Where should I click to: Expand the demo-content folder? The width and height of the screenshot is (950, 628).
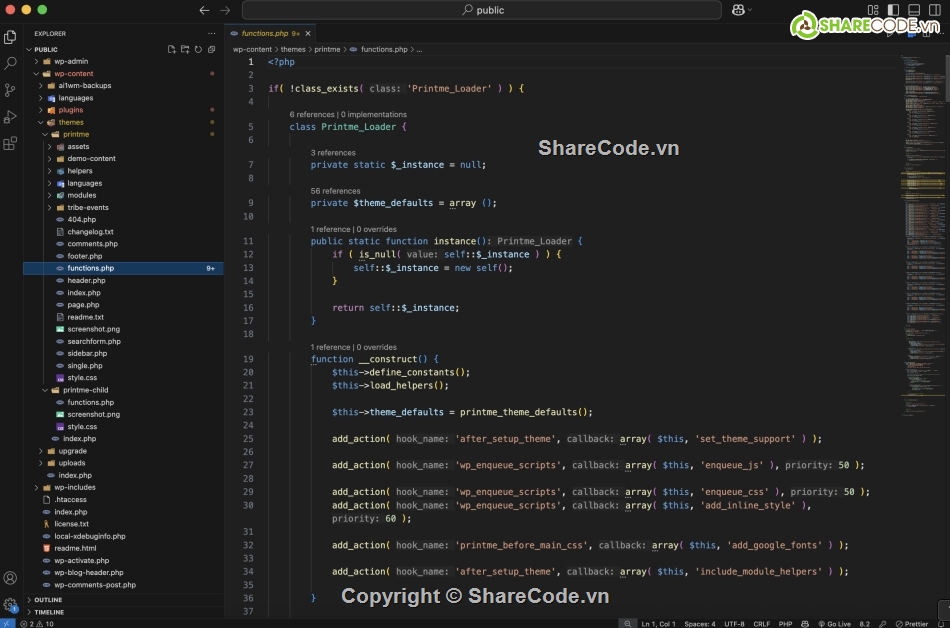click(50, 159)
